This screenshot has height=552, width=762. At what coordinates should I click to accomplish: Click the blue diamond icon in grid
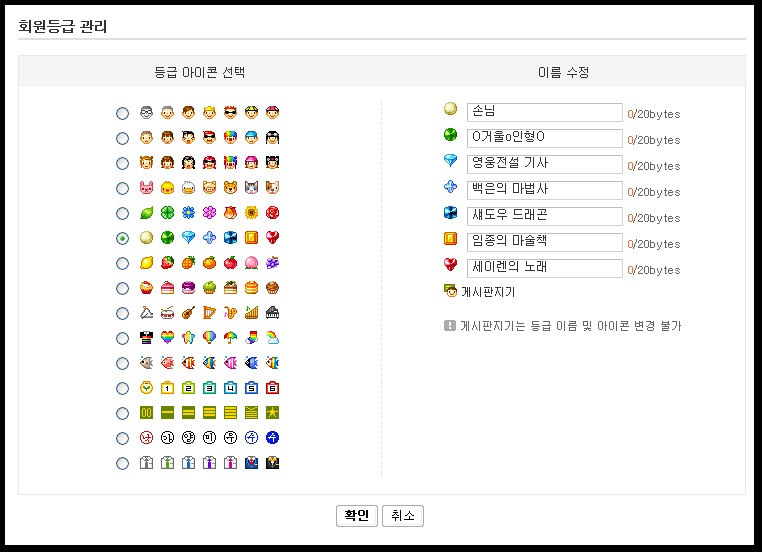pos(189,238)
